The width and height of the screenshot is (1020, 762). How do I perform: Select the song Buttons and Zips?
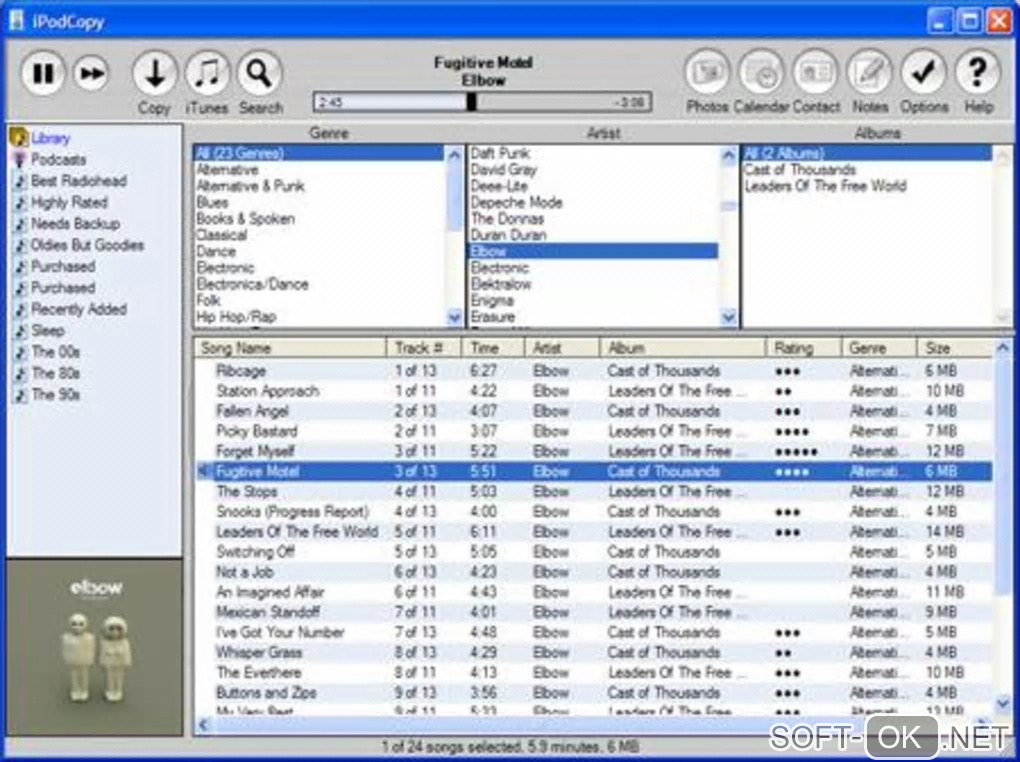(593, 693)
